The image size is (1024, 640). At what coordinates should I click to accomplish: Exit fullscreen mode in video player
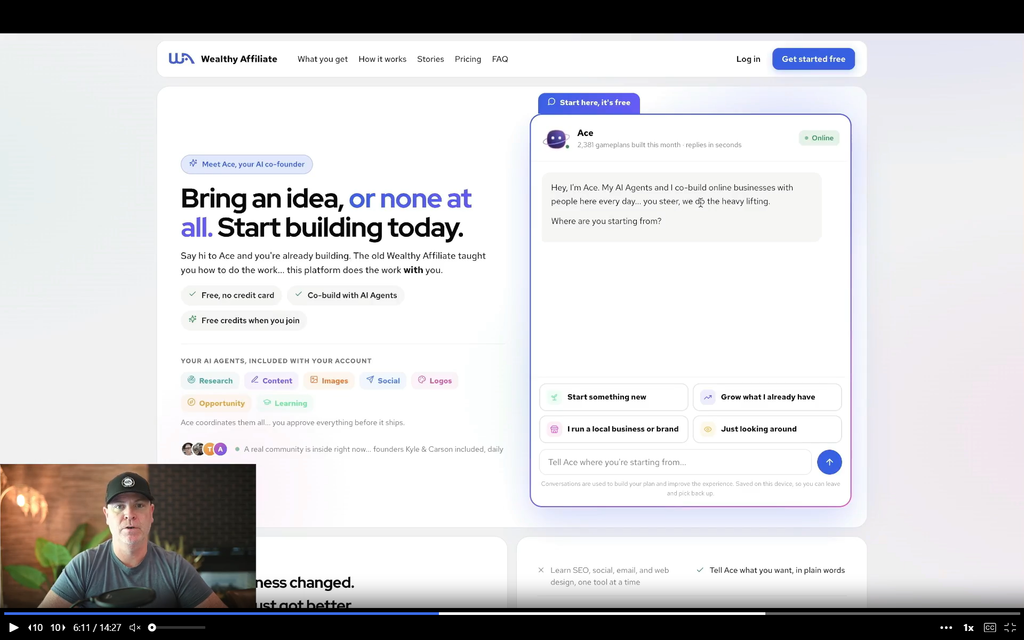1010,628
